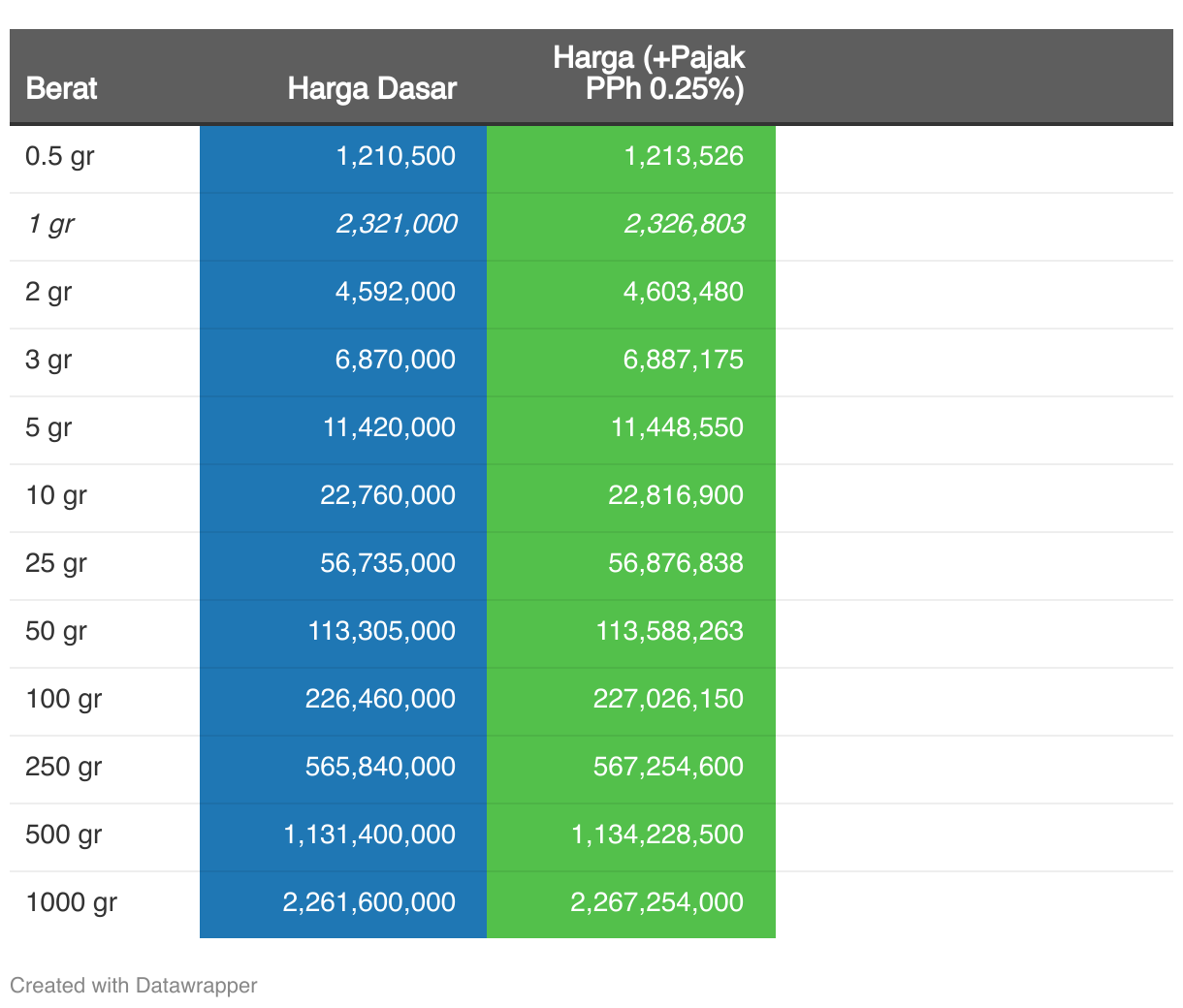Image resolution: width=1183 pixels, height=1008 pixels.
Task: Click the taxed price 1,134,228,500 cell
Action: [656, 835]
